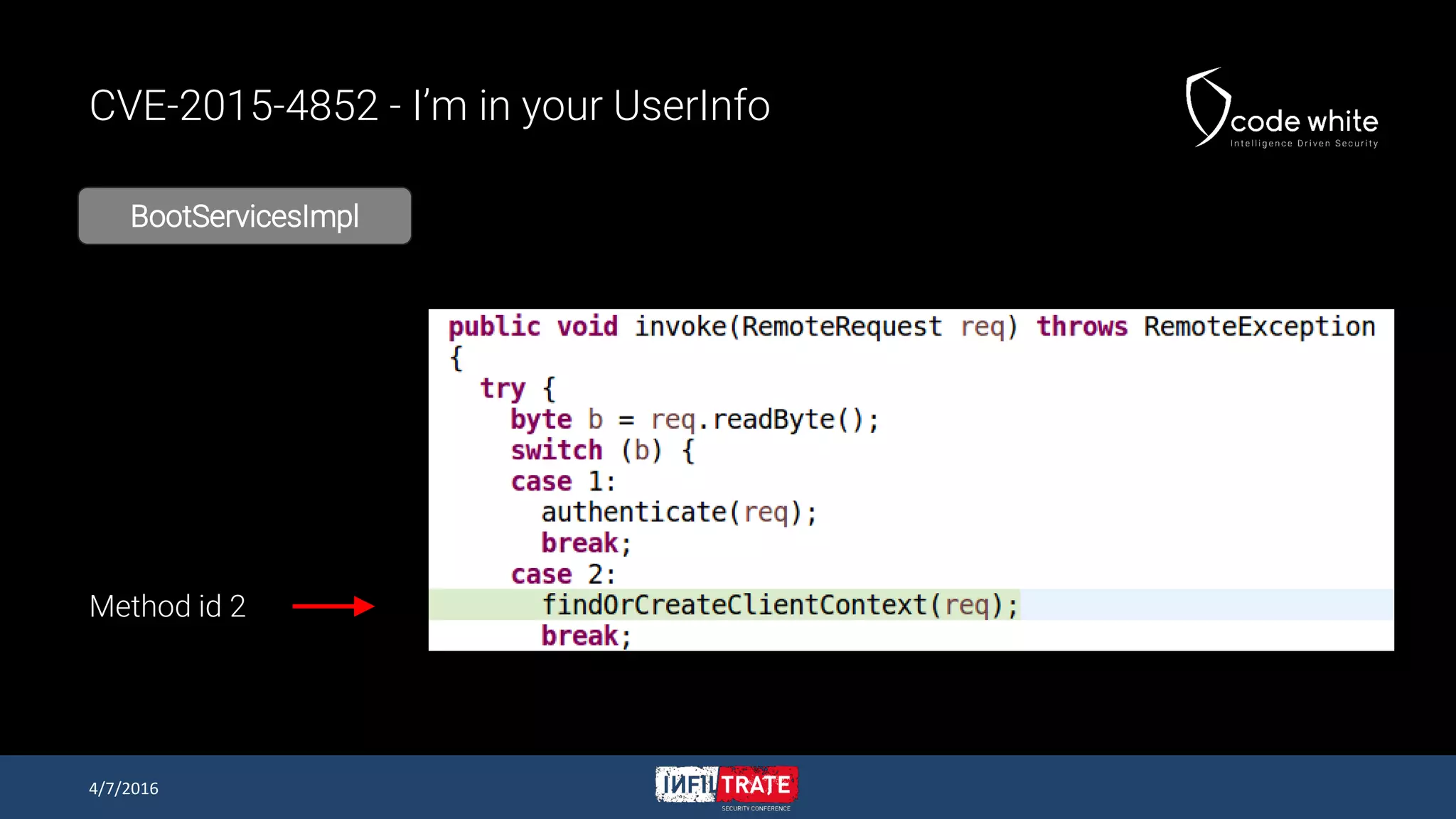Click the 'throws' keyword in signature
This screenshot has height=819, width=1456.
point(1081,326)
